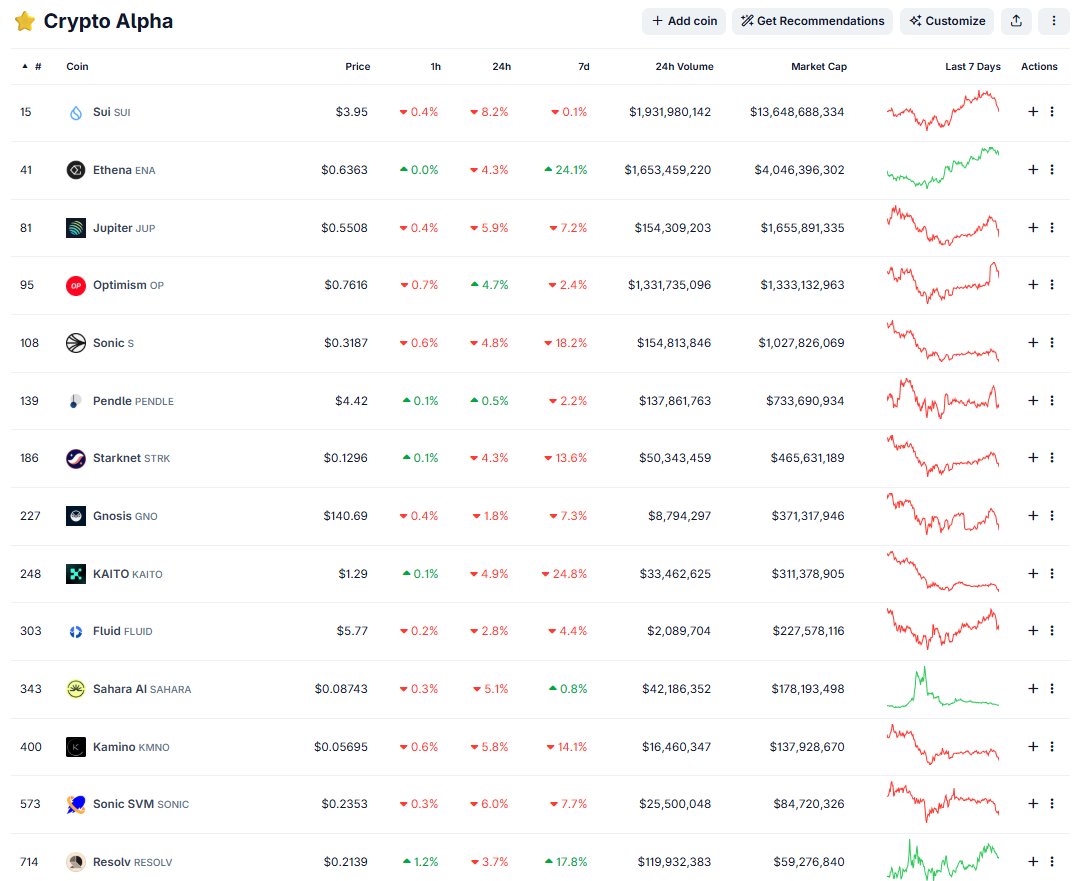Screen dimensions: 1079x881
Task: Click the Get Recommendations button
Action: pyautogui.click(x=812, y=21)
